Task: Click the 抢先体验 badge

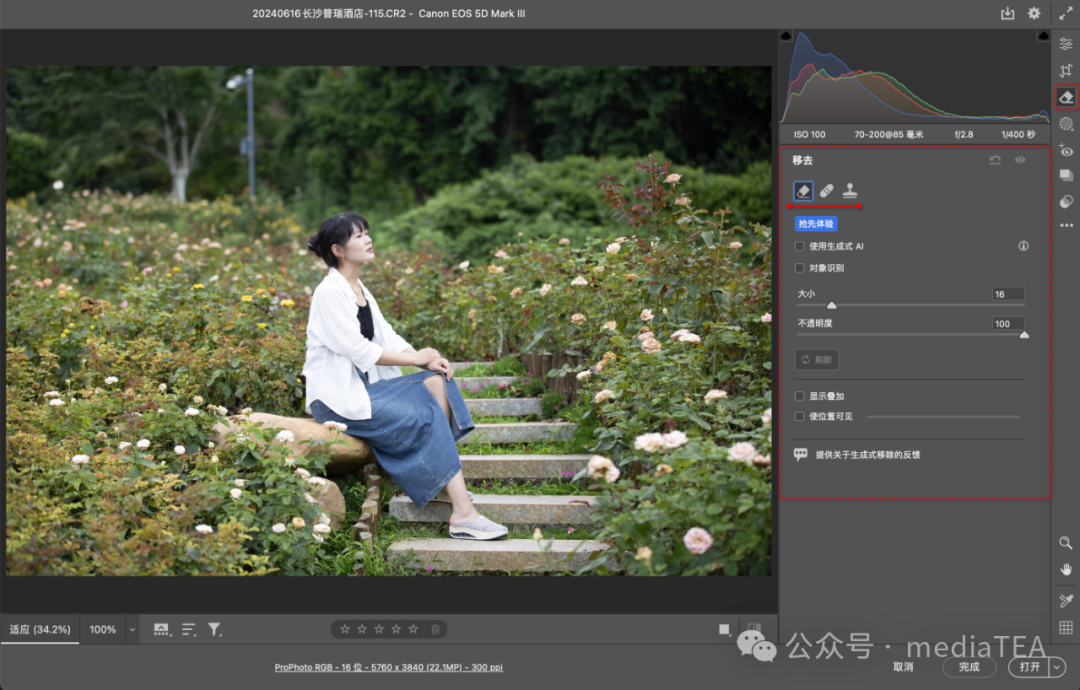Action: click(x=816, y=224)
